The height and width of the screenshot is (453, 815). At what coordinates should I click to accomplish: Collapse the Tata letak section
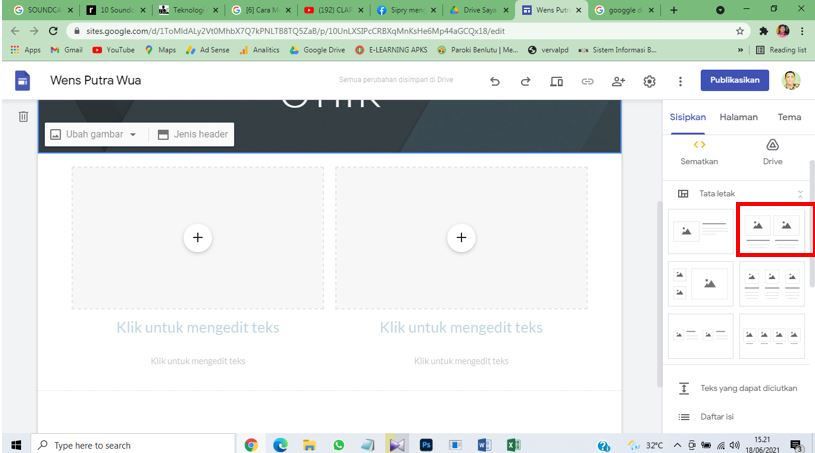point(799,194)
